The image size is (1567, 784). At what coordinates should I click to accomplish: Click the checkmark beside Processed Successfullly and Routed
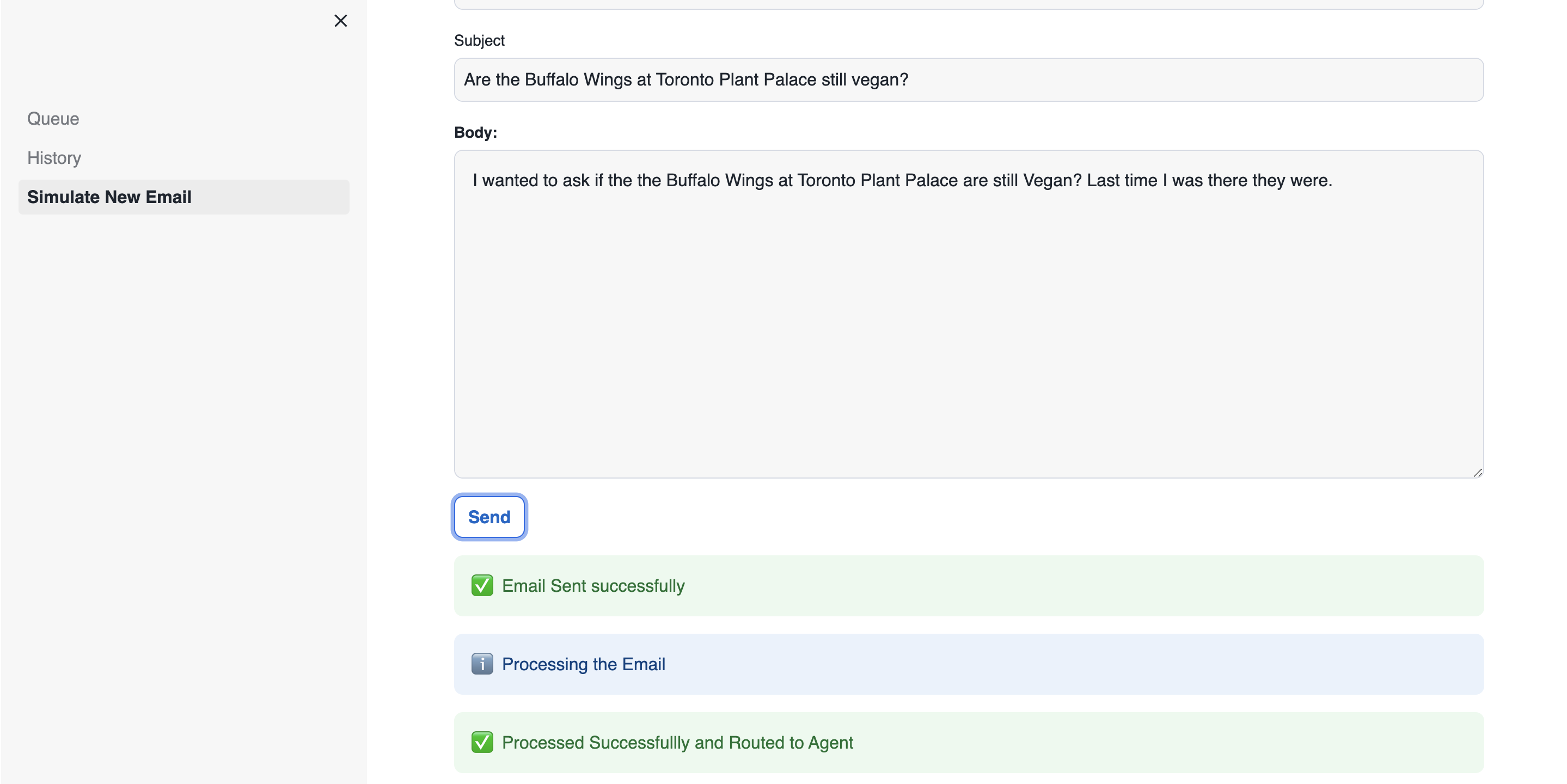point(482,742)
